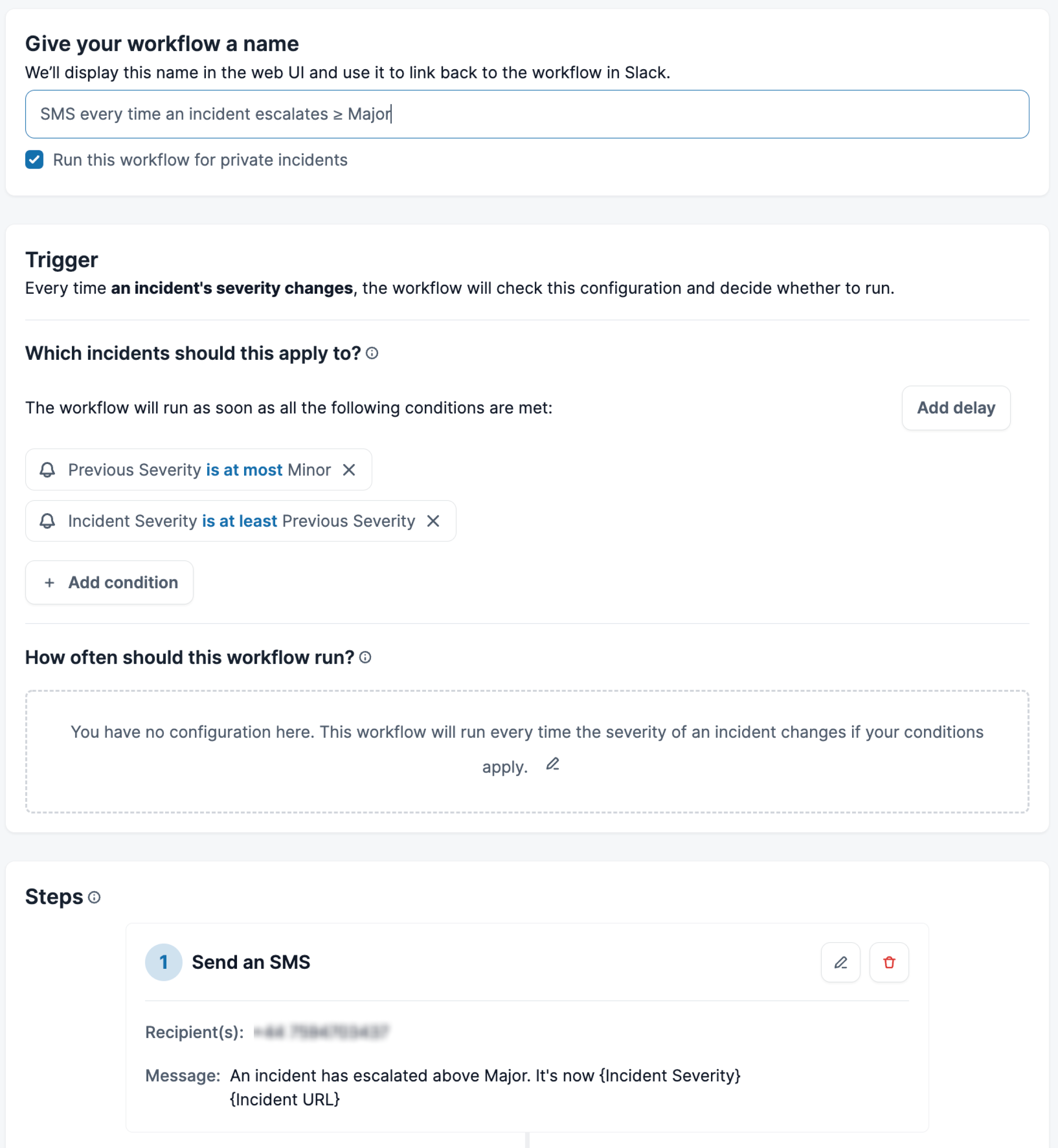Focus the workflow name input field
This screenshot has height=1148, width=1058.
[x=527, y=114]
